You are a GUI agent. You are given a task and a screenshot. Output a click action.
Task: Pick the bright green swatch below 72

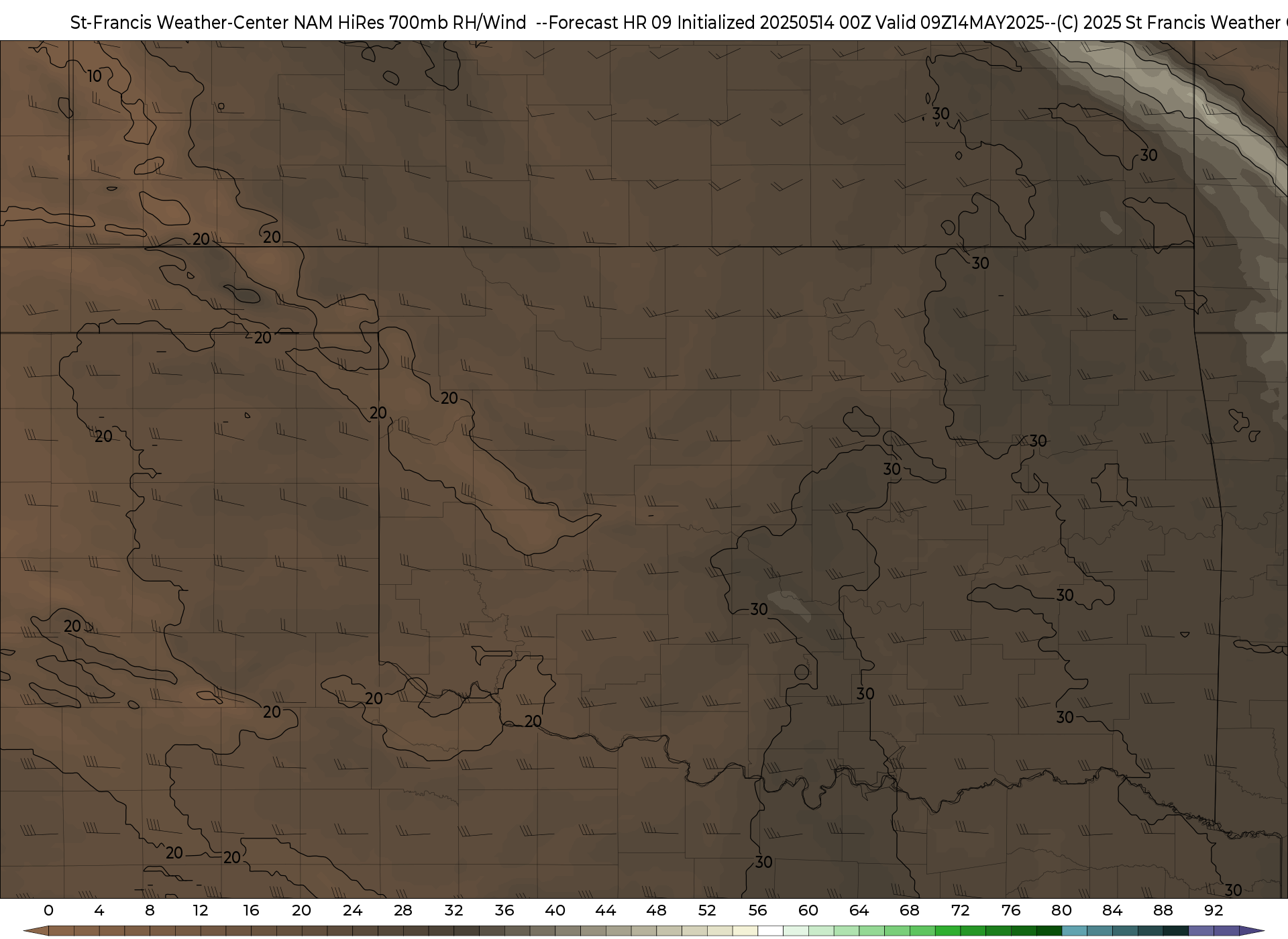tap(947, 931)
